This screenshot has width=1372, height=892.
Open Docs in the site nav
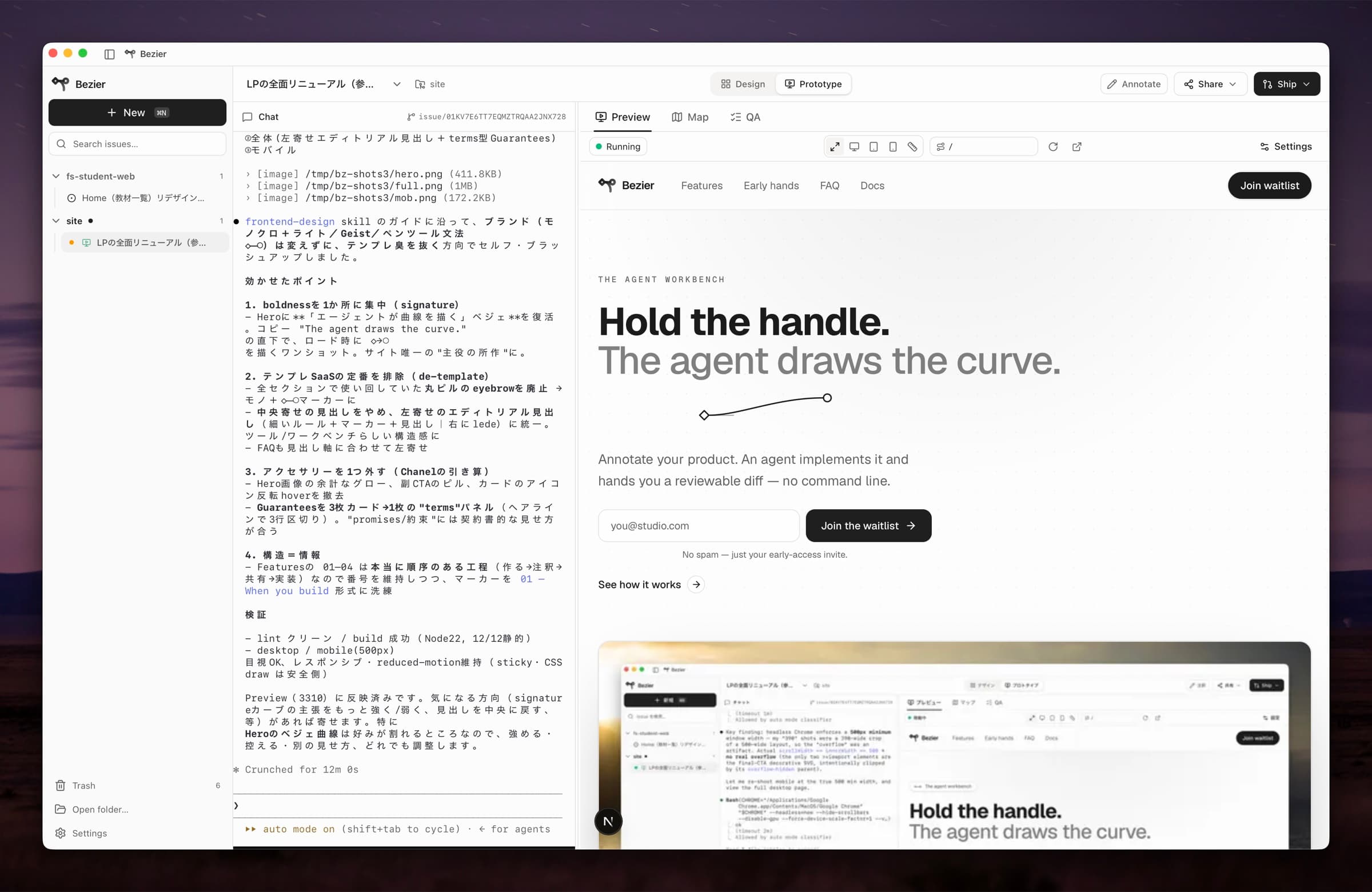872,186
